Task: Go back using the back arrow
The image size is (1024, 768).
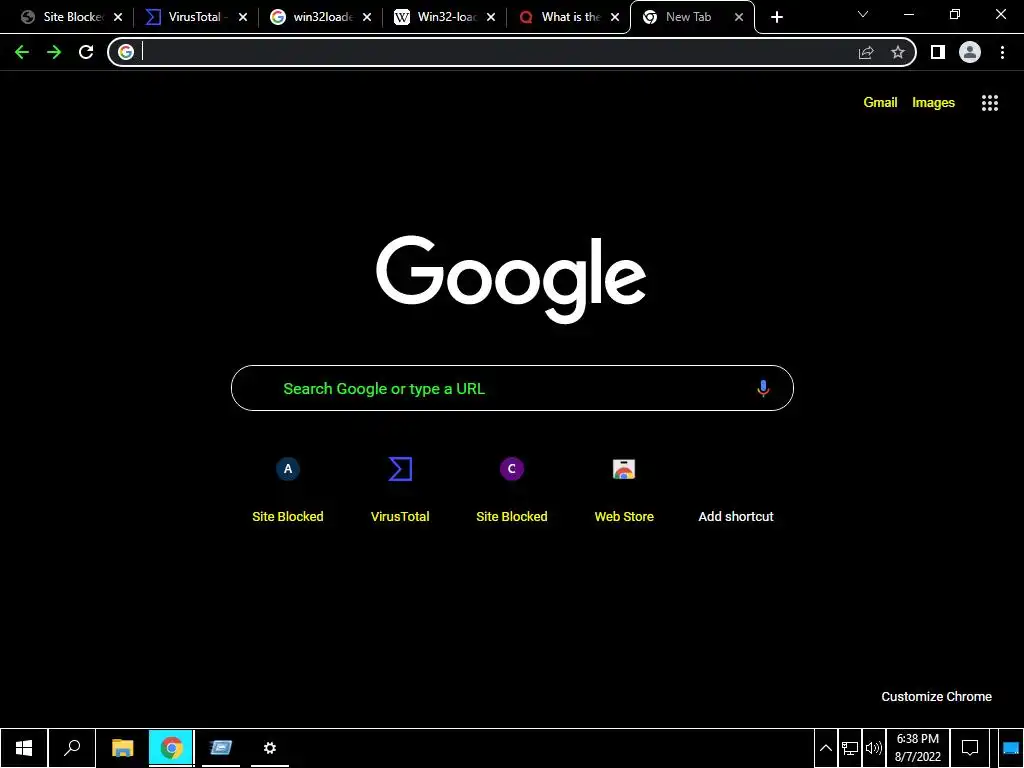Action: pos(22,52)
